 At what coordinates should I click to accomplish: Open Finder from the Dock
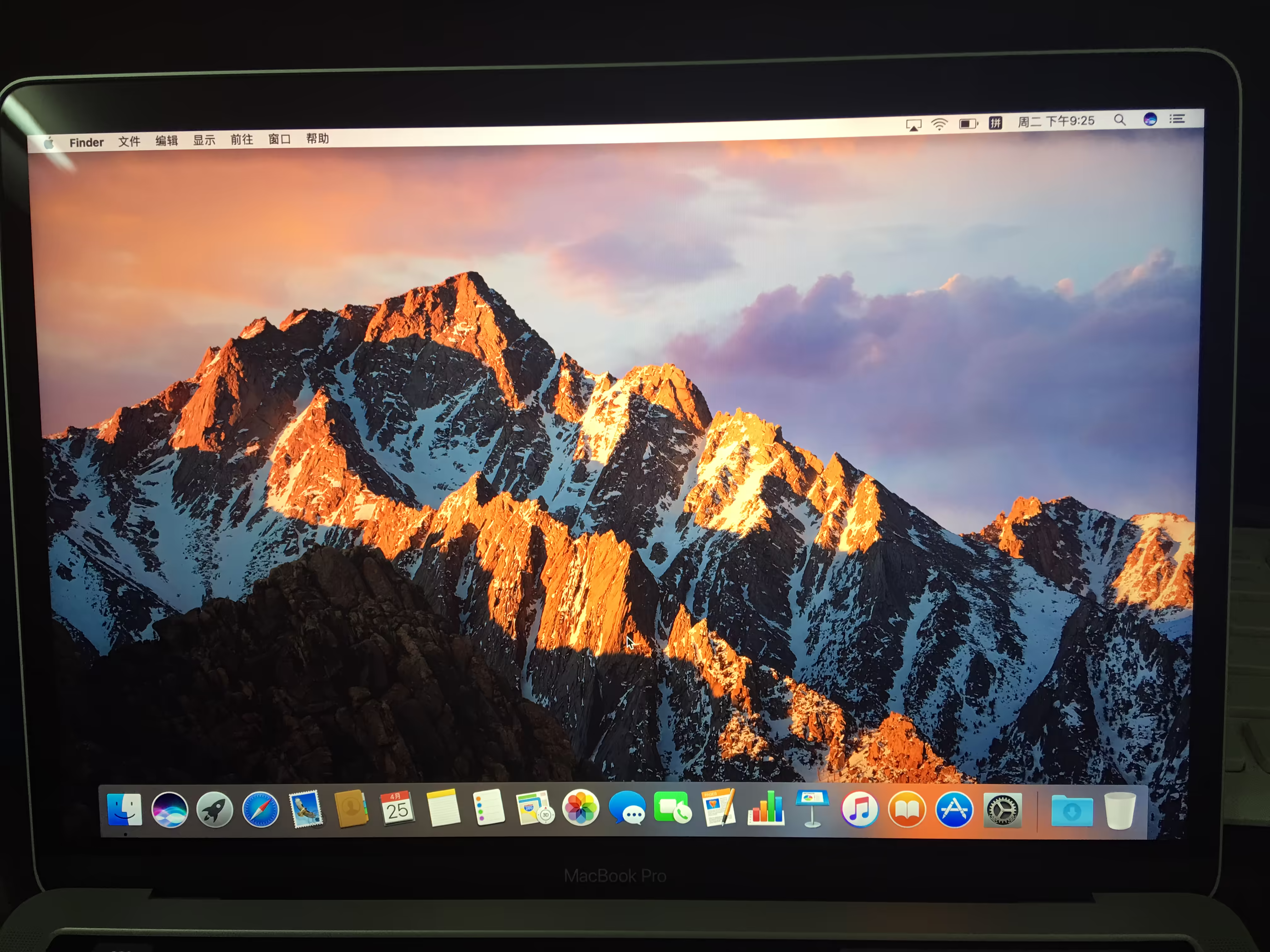pos(125,810)
